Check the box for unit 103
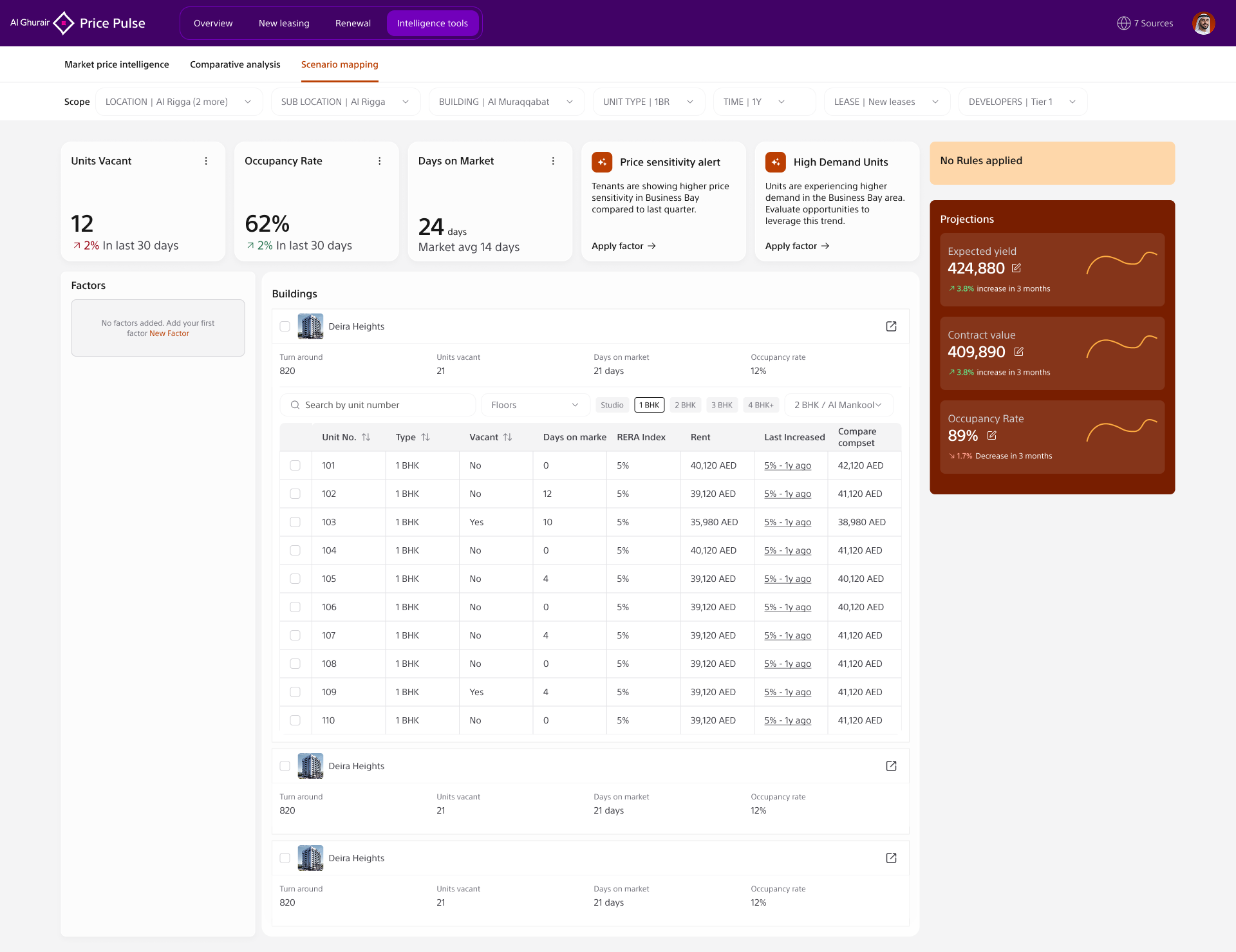1236x952 pixels. [295, 522]
